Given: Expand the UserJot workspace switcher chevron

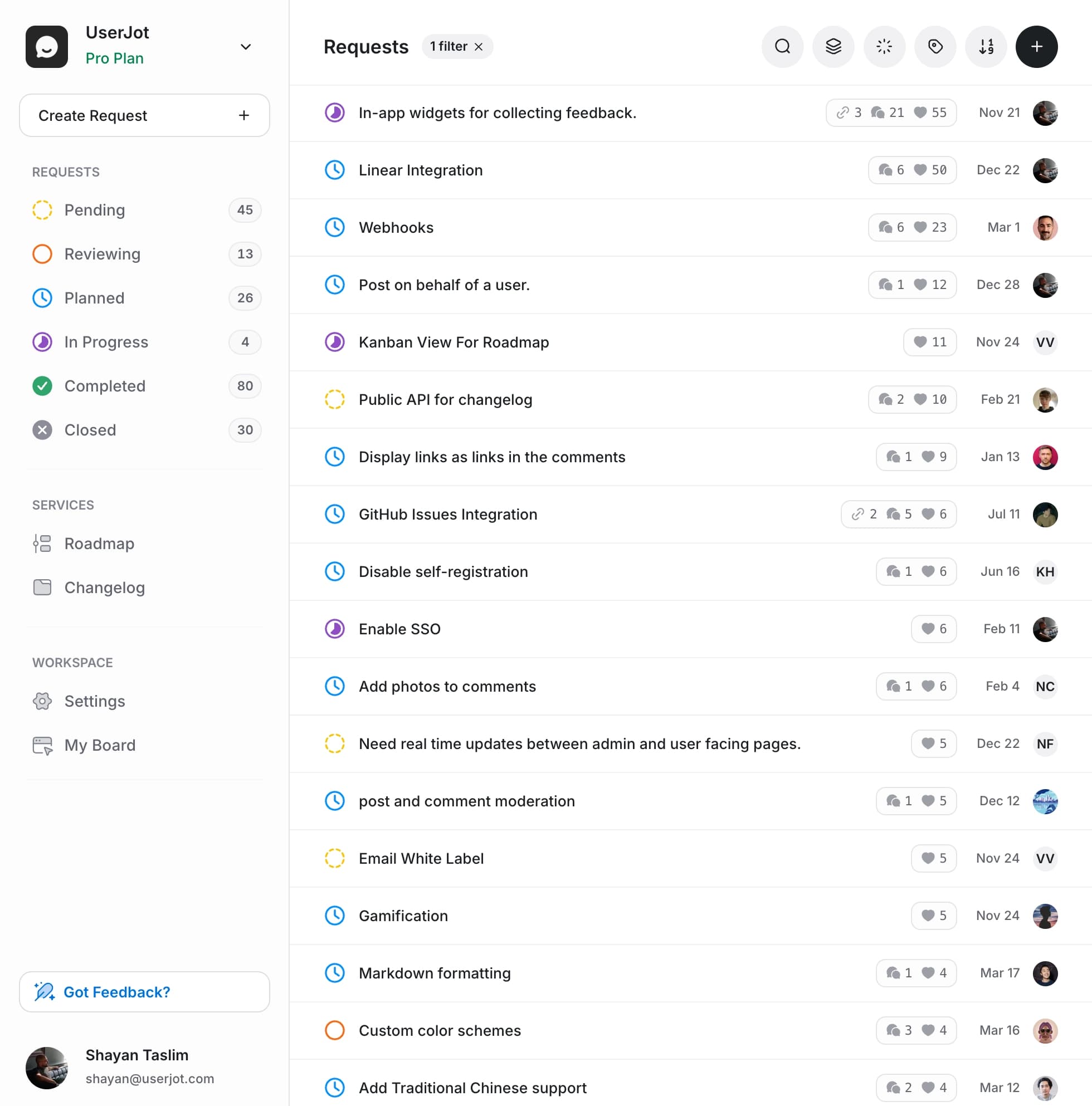Looking at the screenshot, I should pyautogui.click(x=246, y=46).
